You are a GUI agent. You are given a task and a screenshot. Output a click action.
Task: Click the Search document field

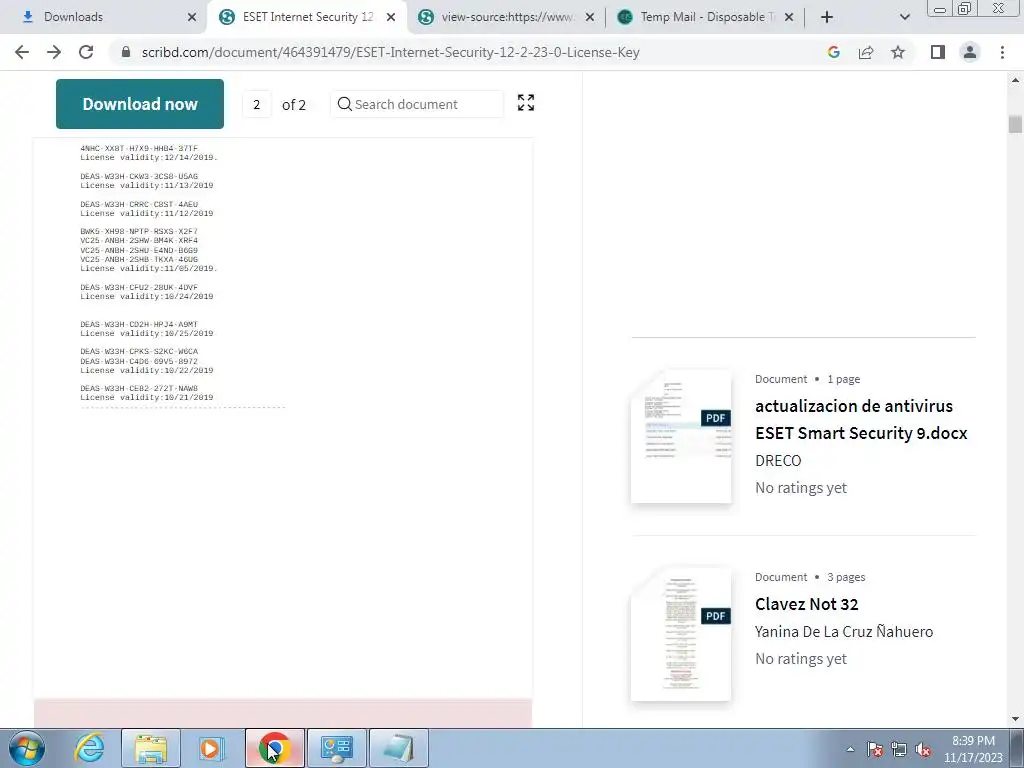(x=417, y=104)
